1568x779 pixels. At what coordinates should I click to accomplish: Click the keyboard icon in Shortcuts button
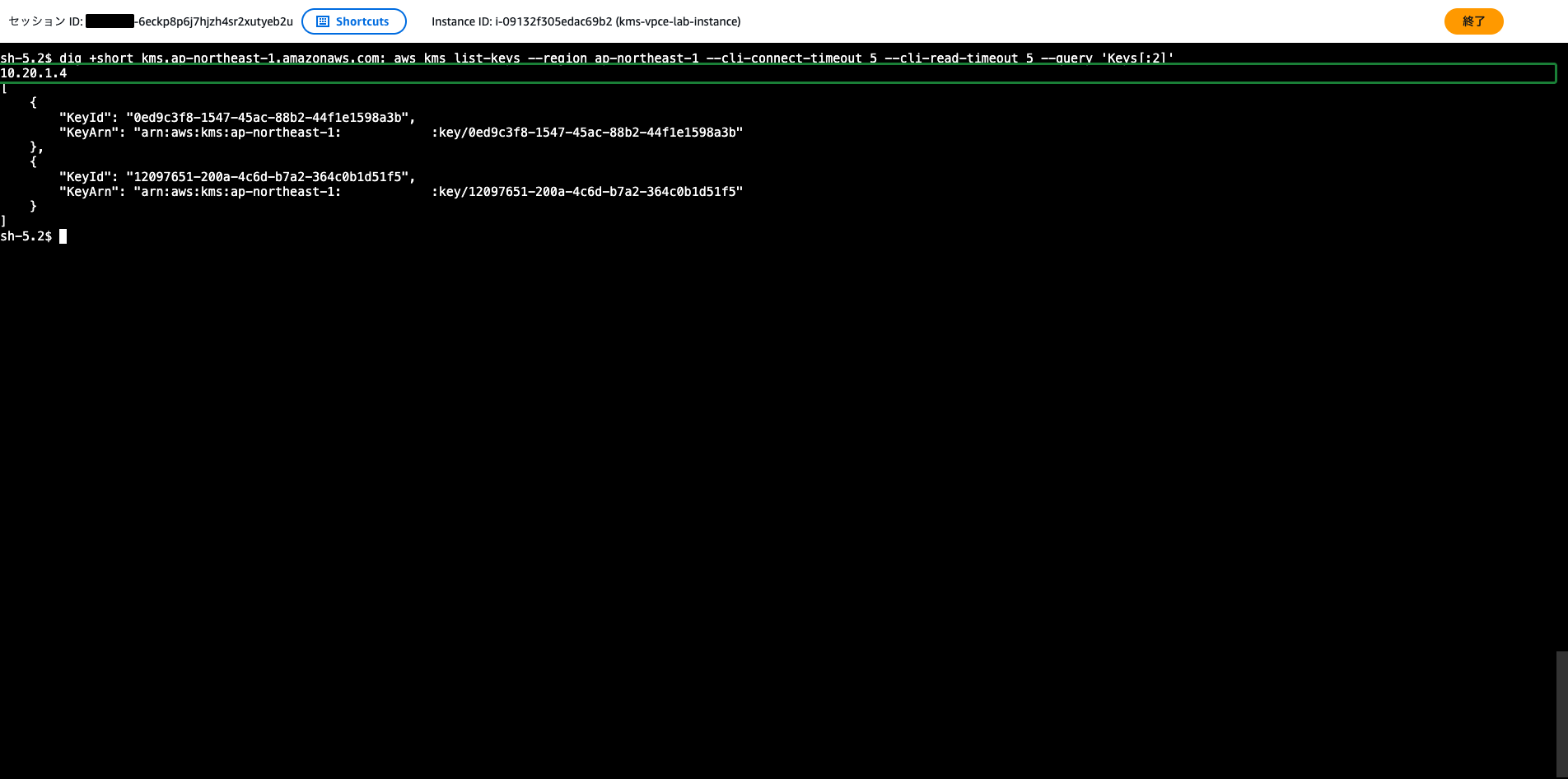click(x=323, y=21)
